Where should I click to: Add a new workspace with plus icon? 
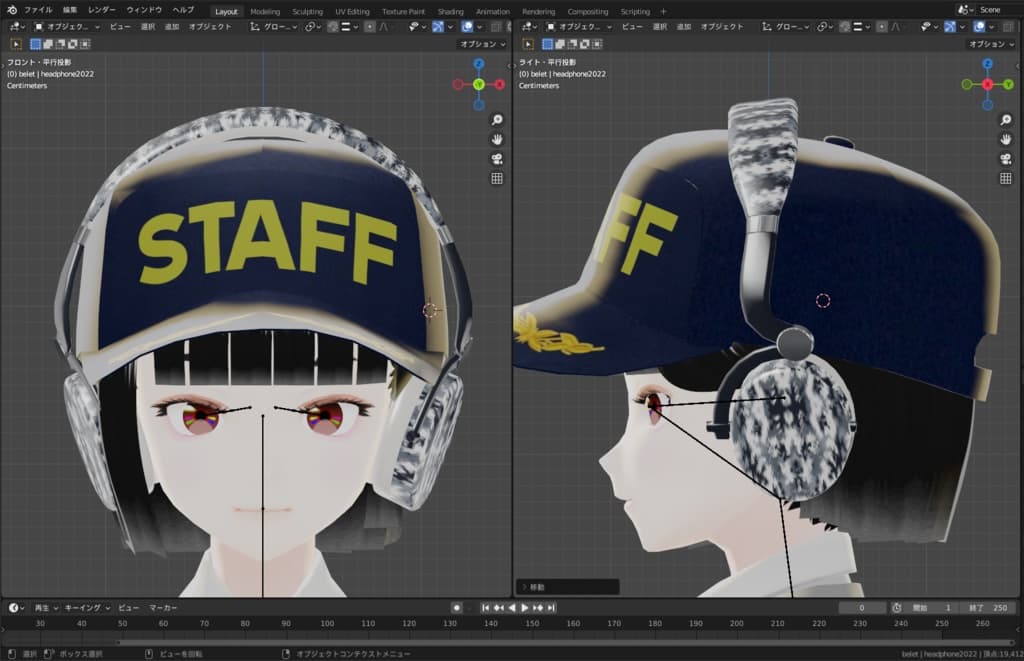click(663, 11)
